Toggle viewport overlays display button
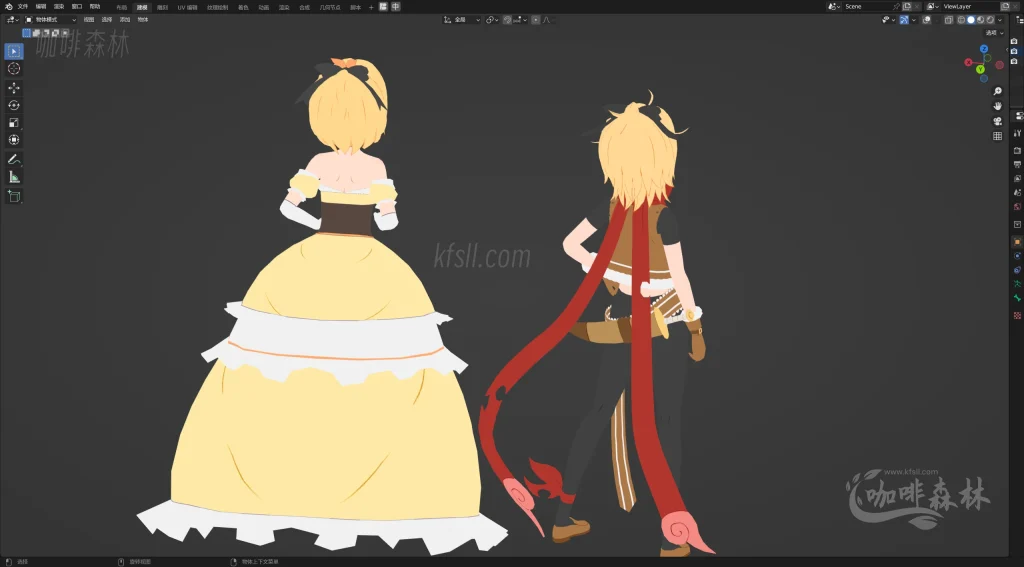 tap(926, 20)
